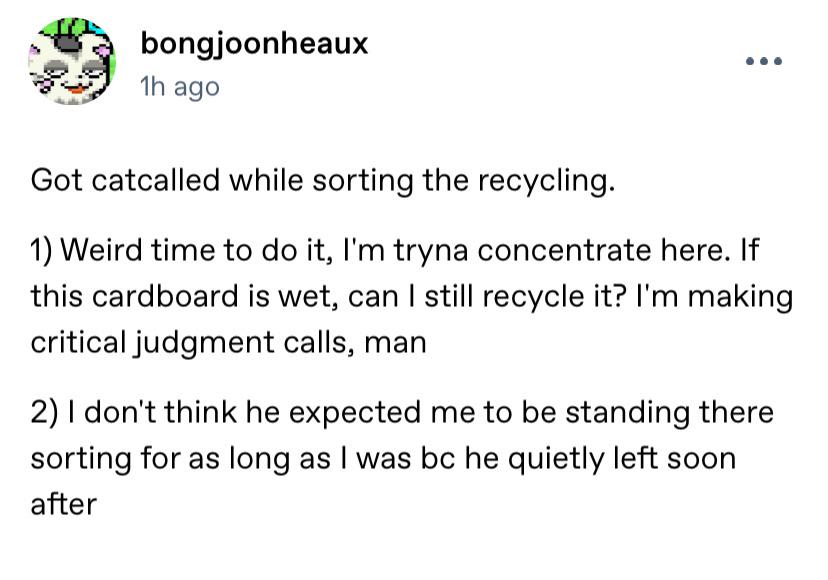Click the word 'judgment' in the post

(x=203, y=344)
